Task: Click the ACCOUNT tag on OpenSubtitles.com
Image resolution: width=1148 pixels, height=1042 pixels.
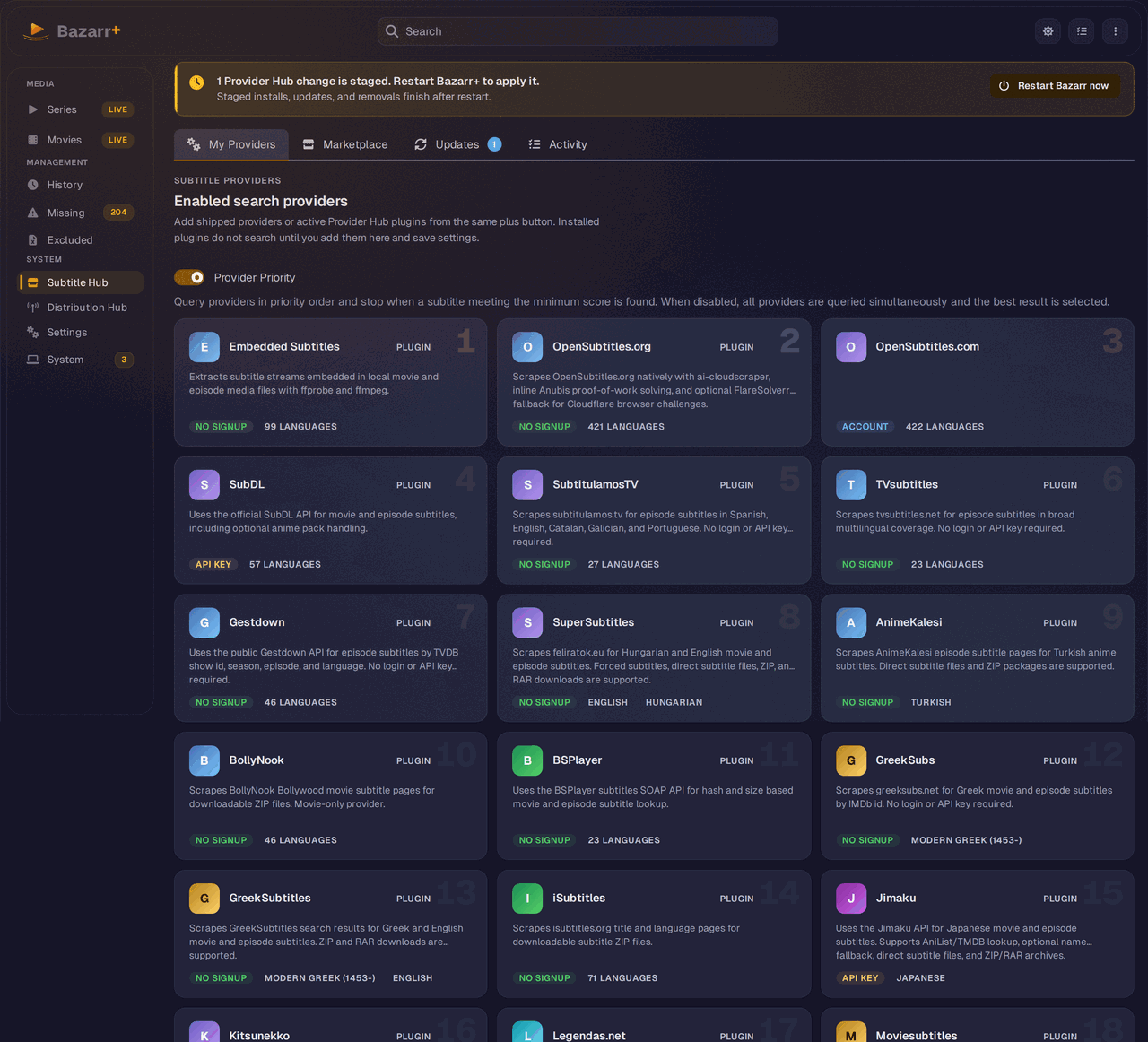Action: tap(865, 427)
